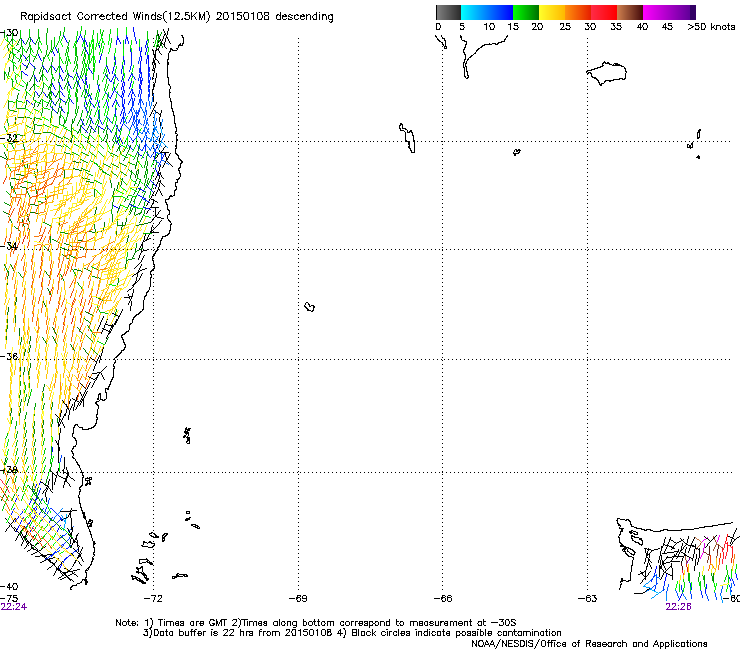Click the '-75' longitude label

9,598
